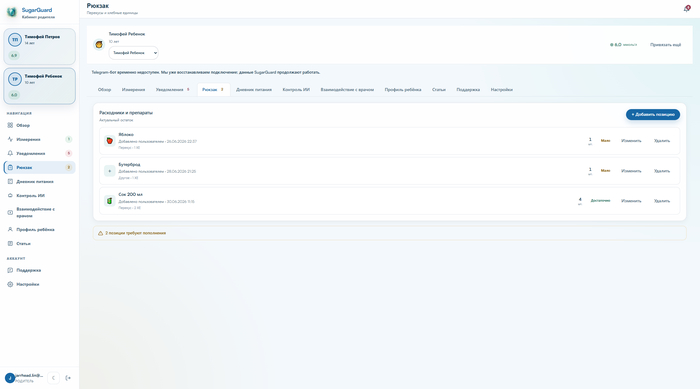Click the ТП avatar of Тимофей Петров

(x=15, y=40)
